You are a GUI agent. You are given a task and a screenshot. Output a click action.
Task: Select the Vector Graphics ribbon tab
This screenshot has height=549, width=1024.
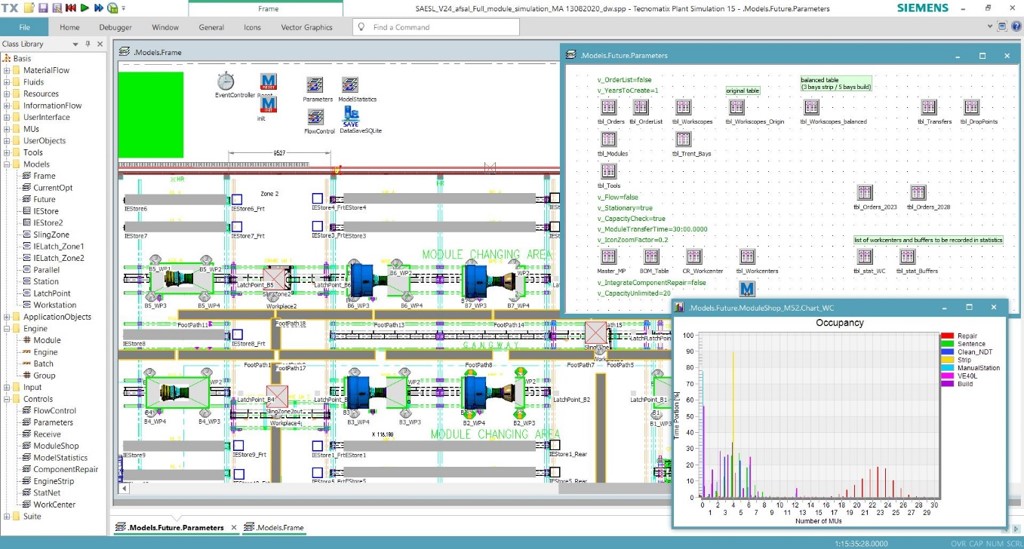pyautogui.click(x=306, y=27)
